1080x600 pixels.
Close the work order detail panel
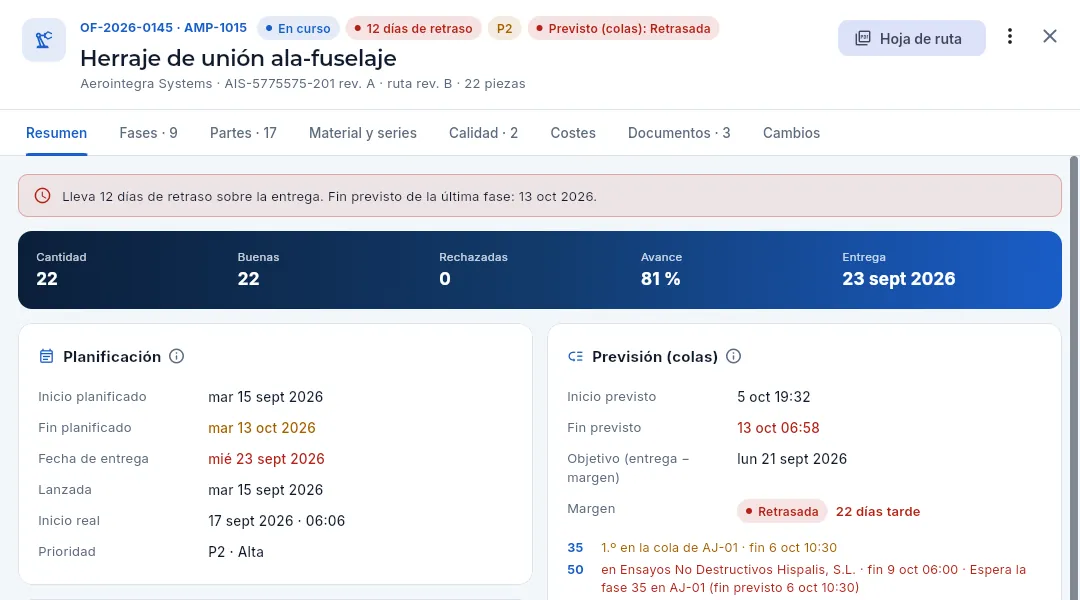(1049, 37)
